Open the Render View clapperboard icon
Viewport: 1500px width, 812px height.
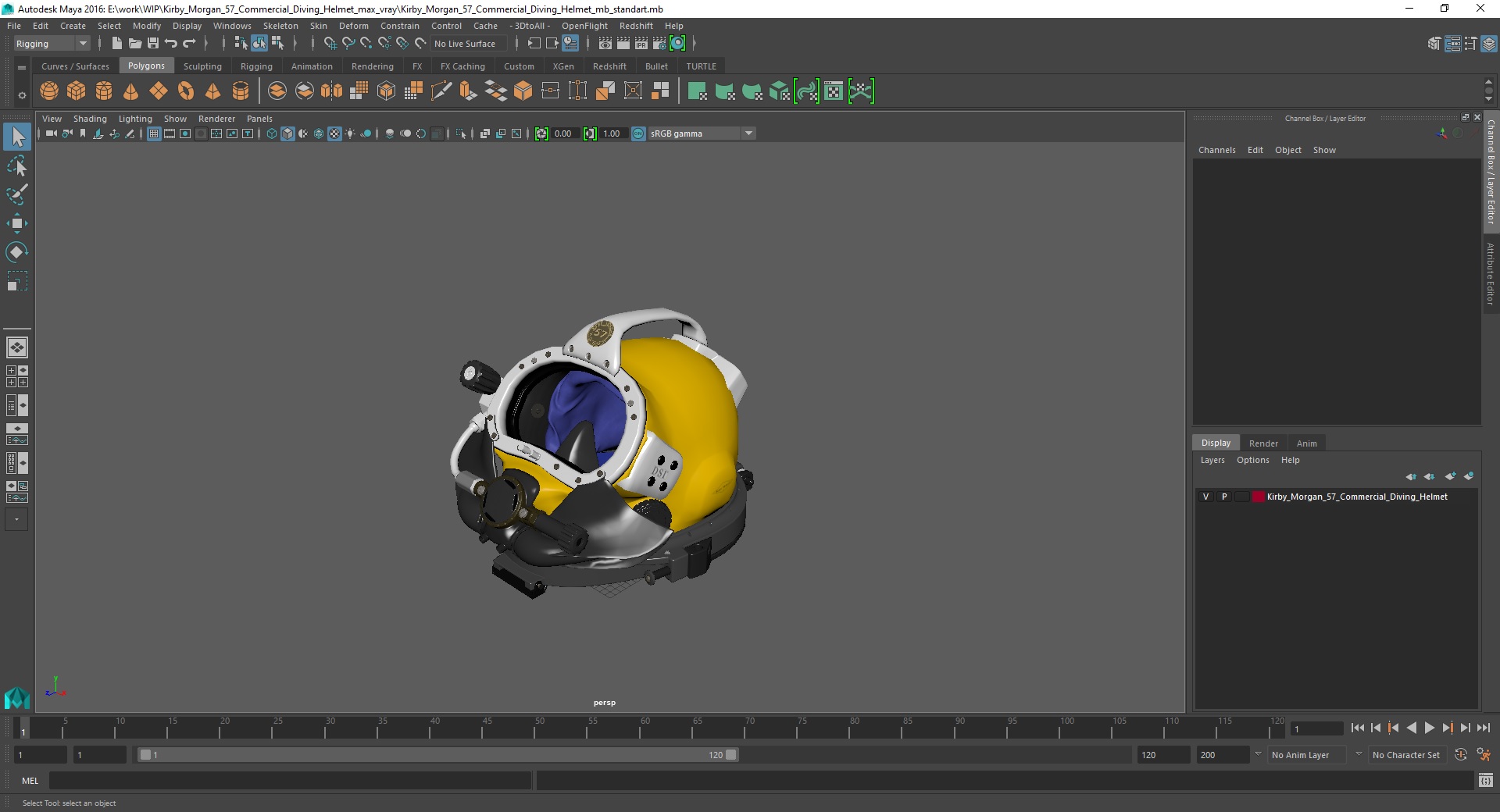click(x=605, y=44)
